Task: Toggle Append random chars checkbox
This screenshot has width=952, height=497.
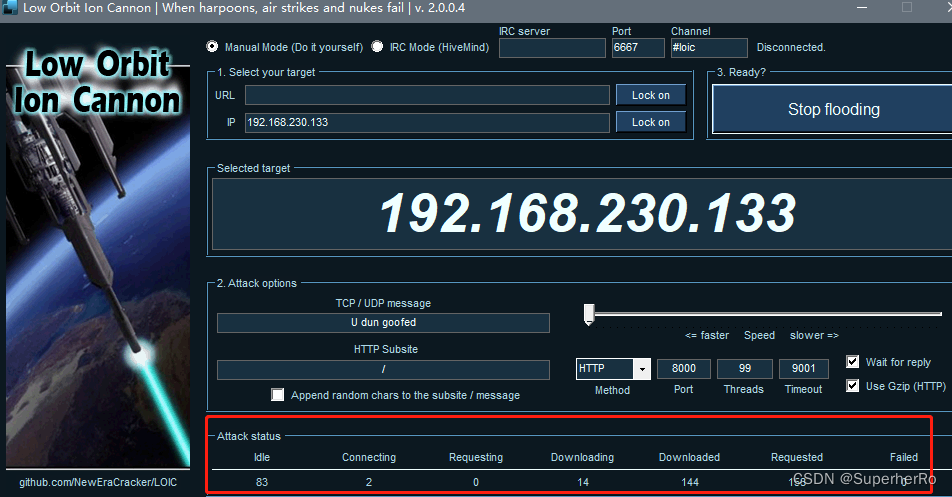Action: tap(277, 395)
